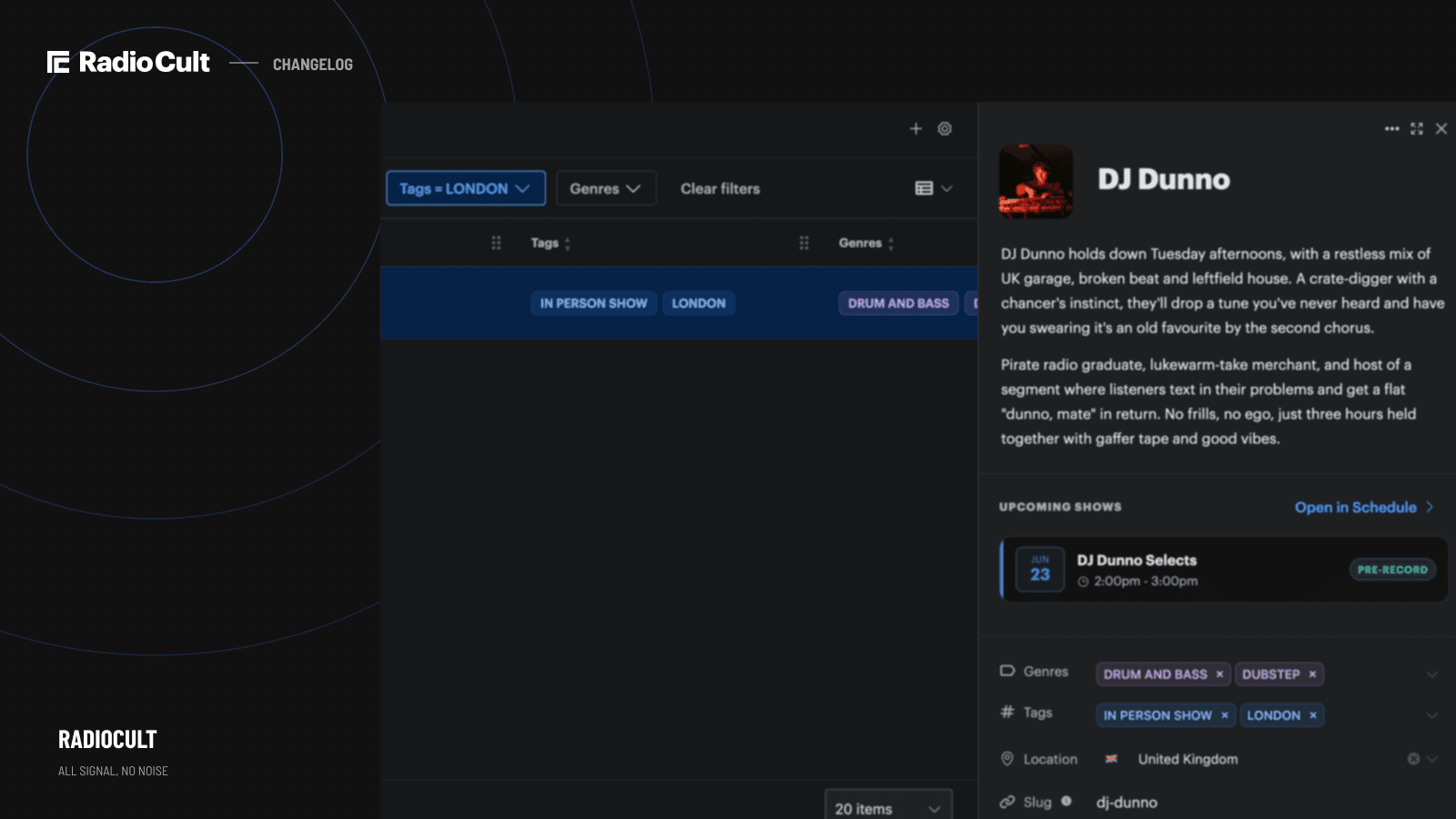Remove the DRUM AND BASS genre

(x=1219, y=674)
